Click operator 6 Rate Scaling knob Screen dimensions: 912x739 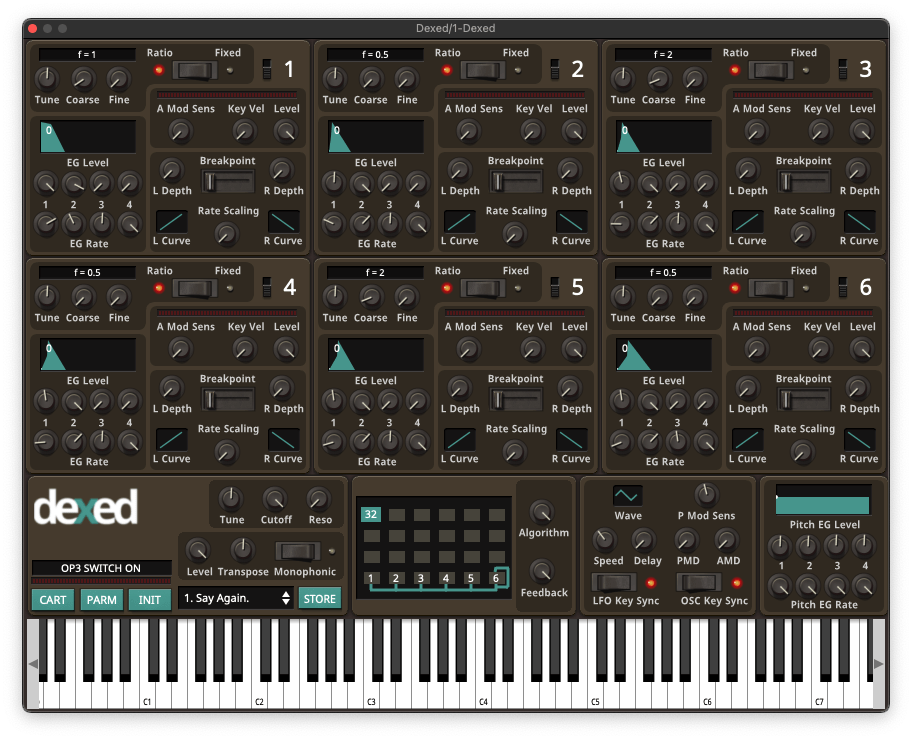click(x=802, y=452)
